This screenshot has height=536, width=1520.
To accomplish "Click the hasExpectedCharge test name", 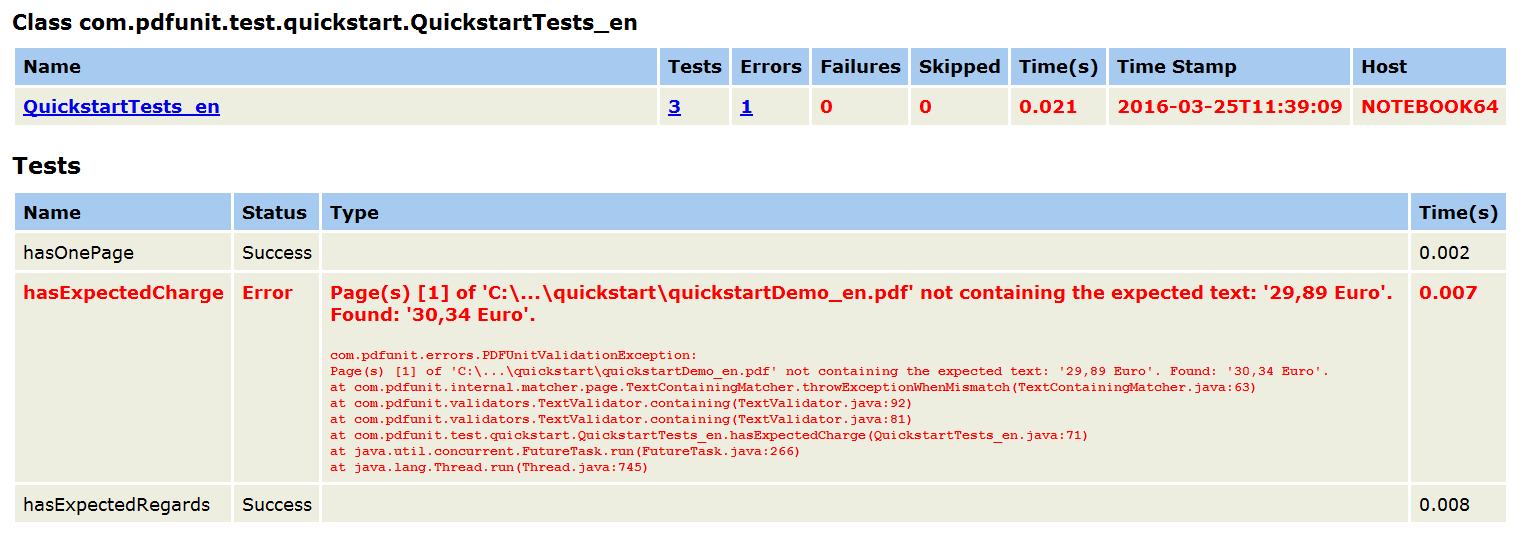I will click(123, 293).
